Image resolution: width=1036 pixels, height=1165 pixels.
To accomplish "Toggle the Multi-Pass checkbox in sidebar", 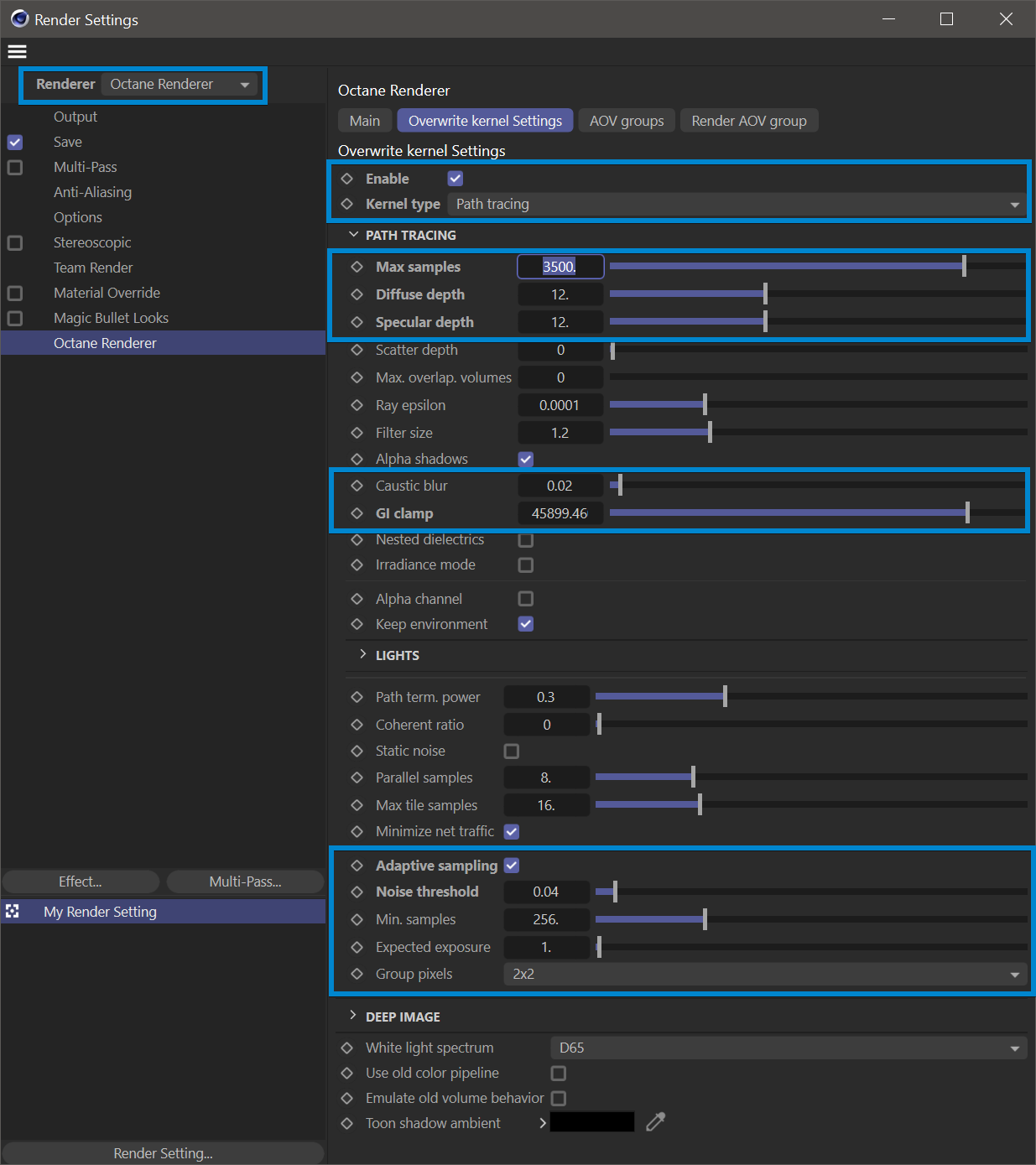I will [x=15, y=167].
